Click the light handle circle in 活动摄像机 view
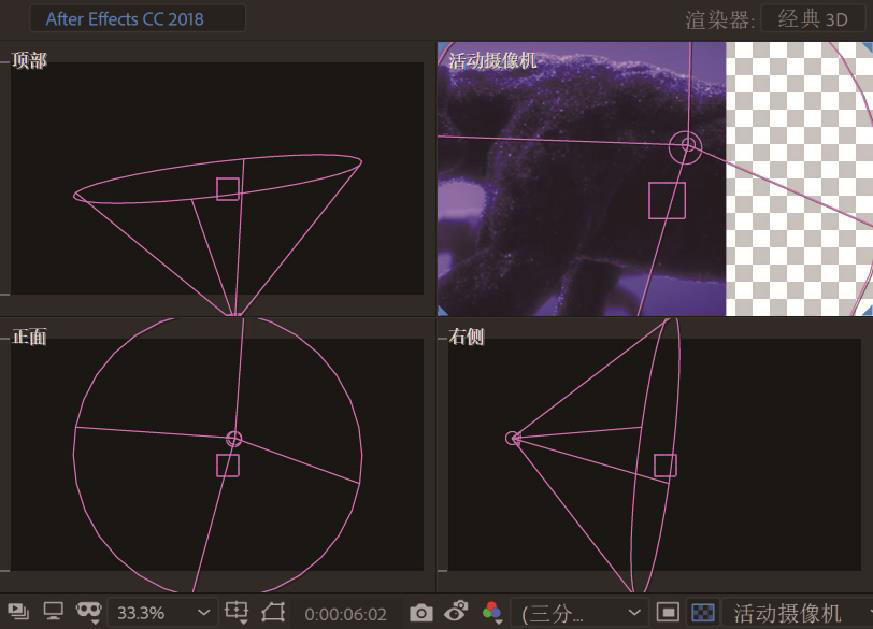Image resolution: width=873 pixels, height=629 pixels. pyautogui.click(x=685, y=147)
